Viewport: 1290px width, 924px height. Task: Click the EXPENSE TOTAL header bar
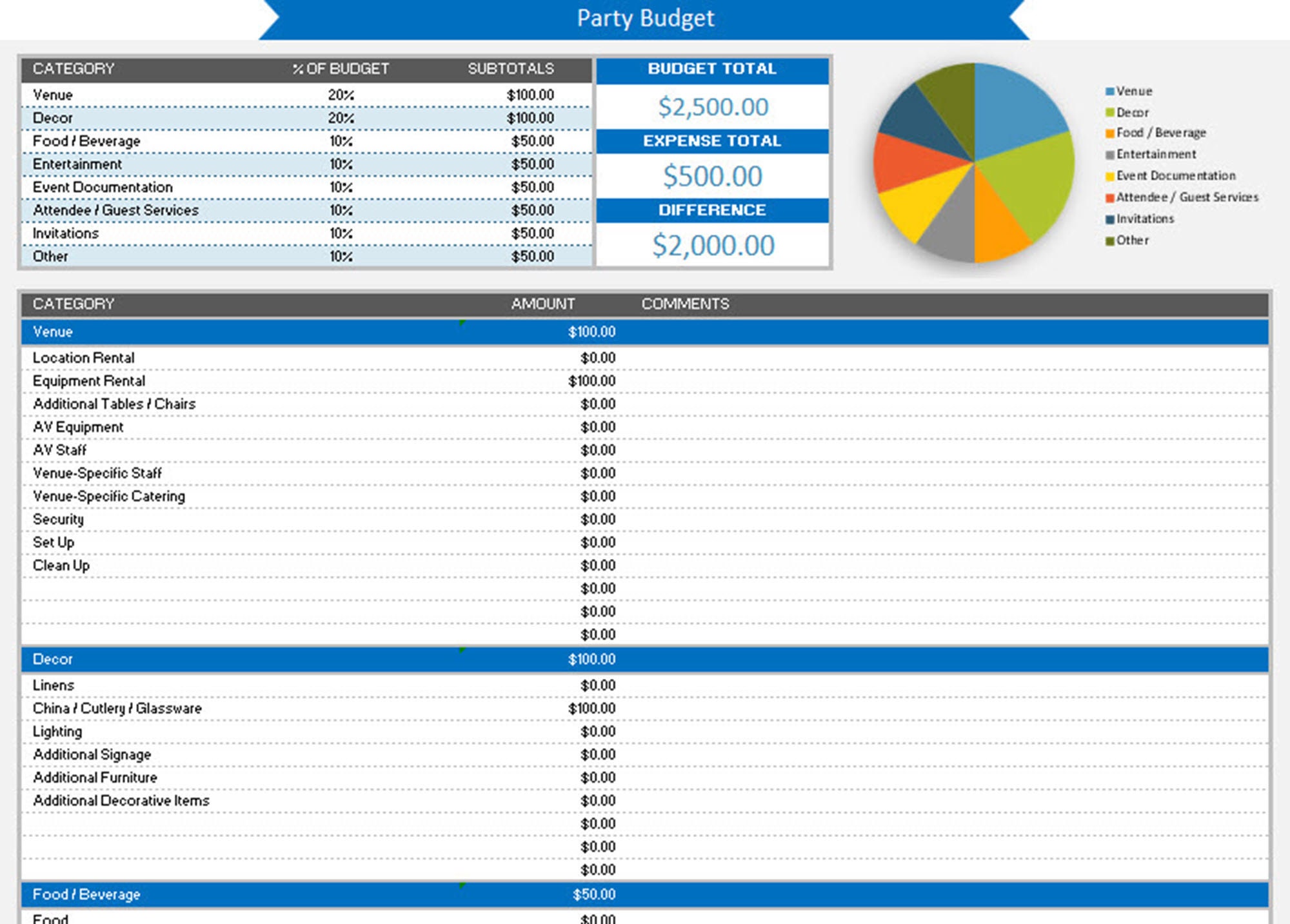point(712,141)
